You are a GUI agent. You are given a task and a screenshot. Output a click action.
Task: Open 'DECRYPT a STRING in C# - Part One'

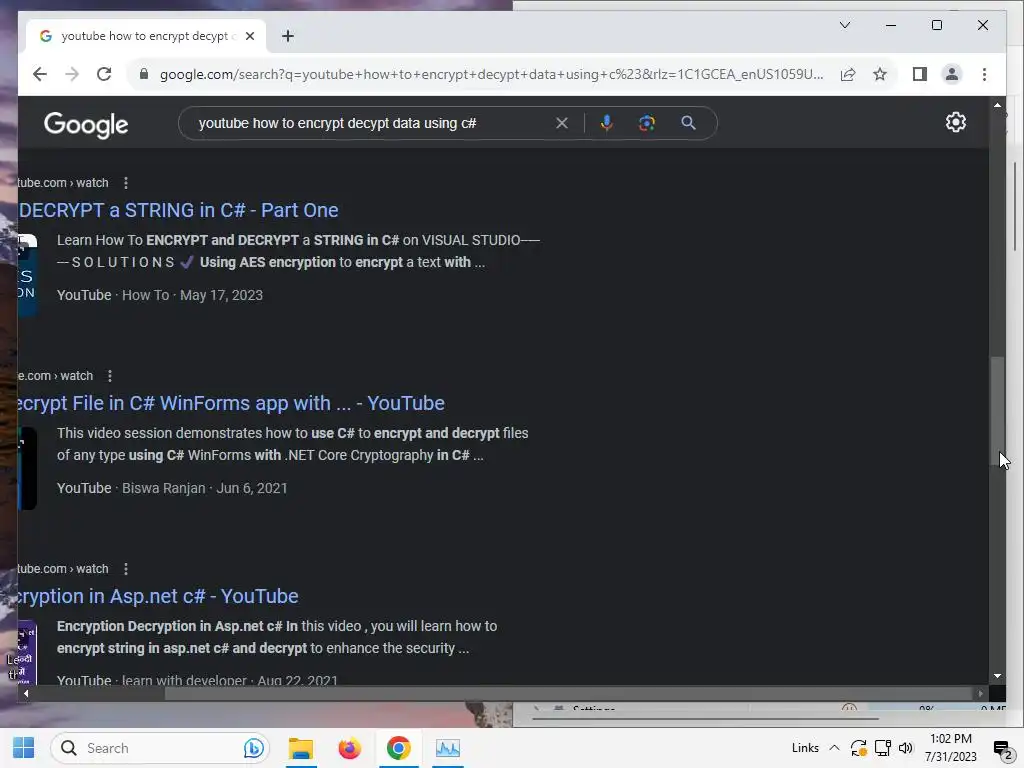[178, 210]
